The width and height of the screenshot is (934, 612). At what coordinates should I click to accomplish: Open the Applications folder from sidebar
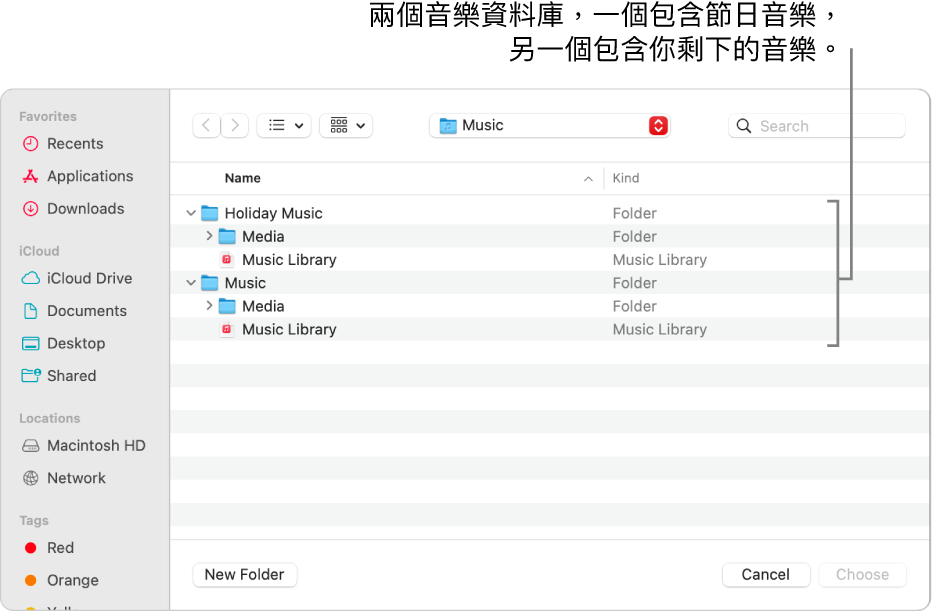click(89, 176)
